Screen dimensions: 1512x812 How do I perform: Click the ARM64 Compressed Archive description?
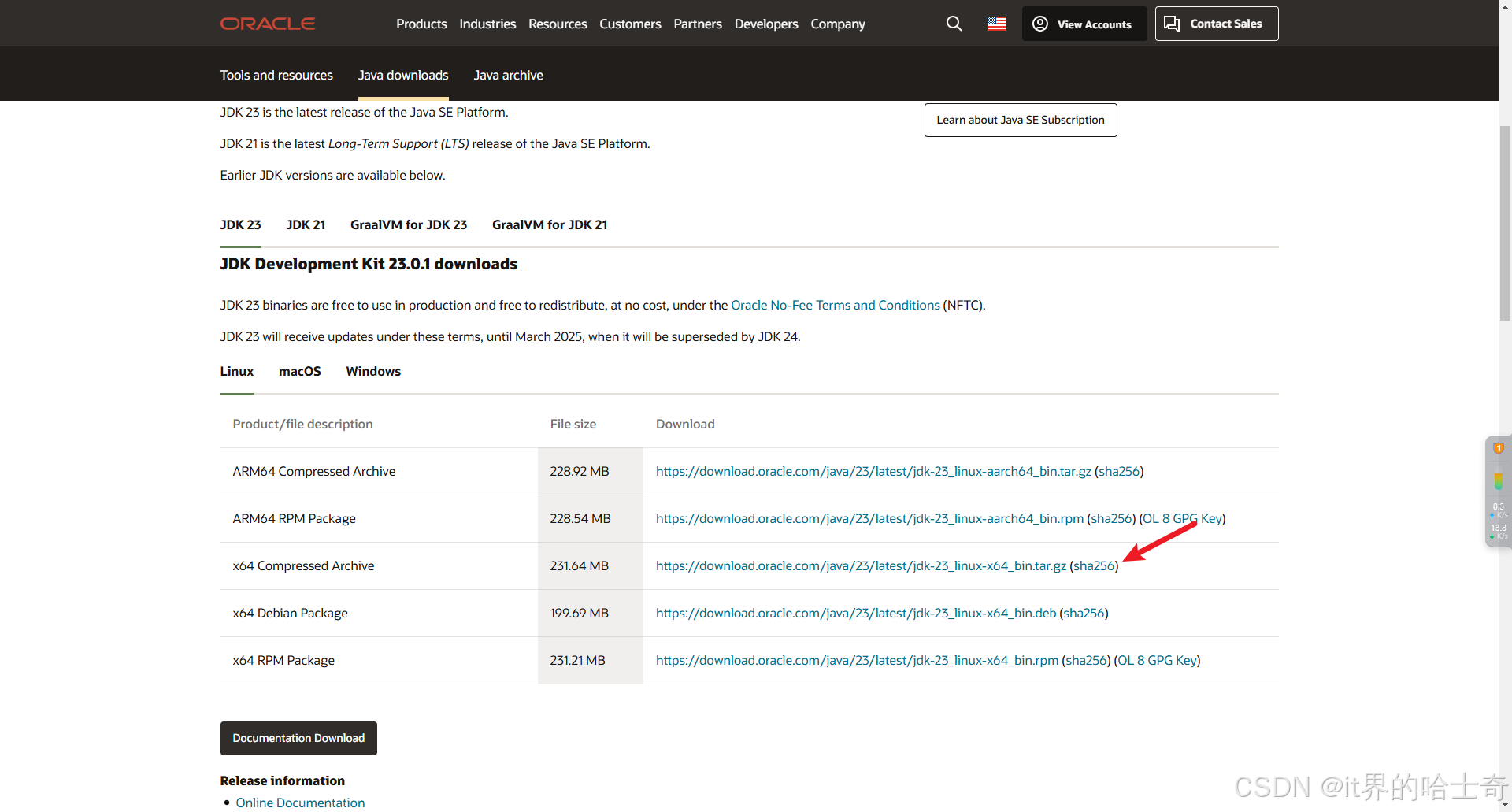[x=314, y=471]
